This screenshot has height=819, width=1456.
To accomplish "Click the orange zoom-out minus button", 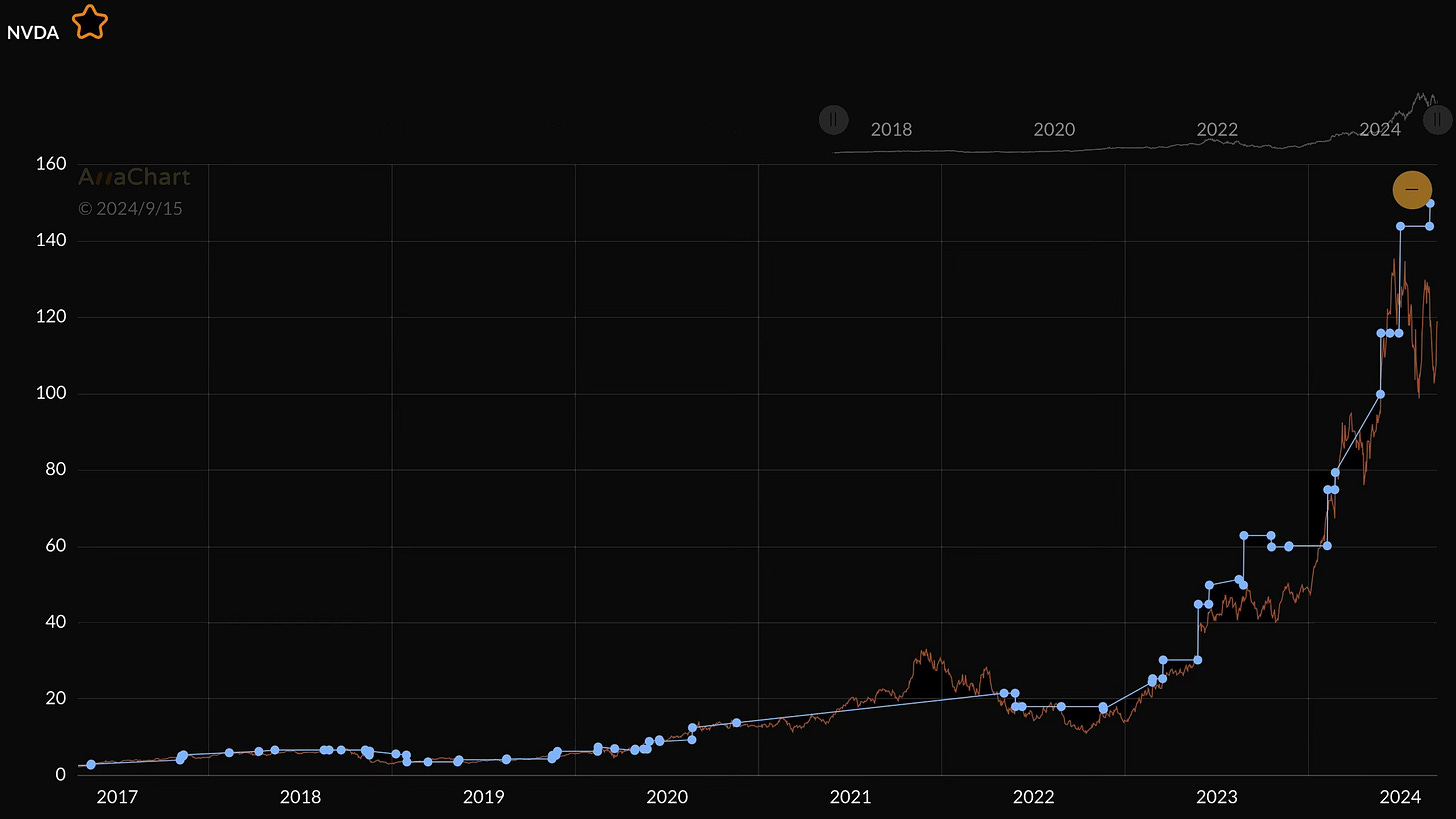I will 1412,189.
